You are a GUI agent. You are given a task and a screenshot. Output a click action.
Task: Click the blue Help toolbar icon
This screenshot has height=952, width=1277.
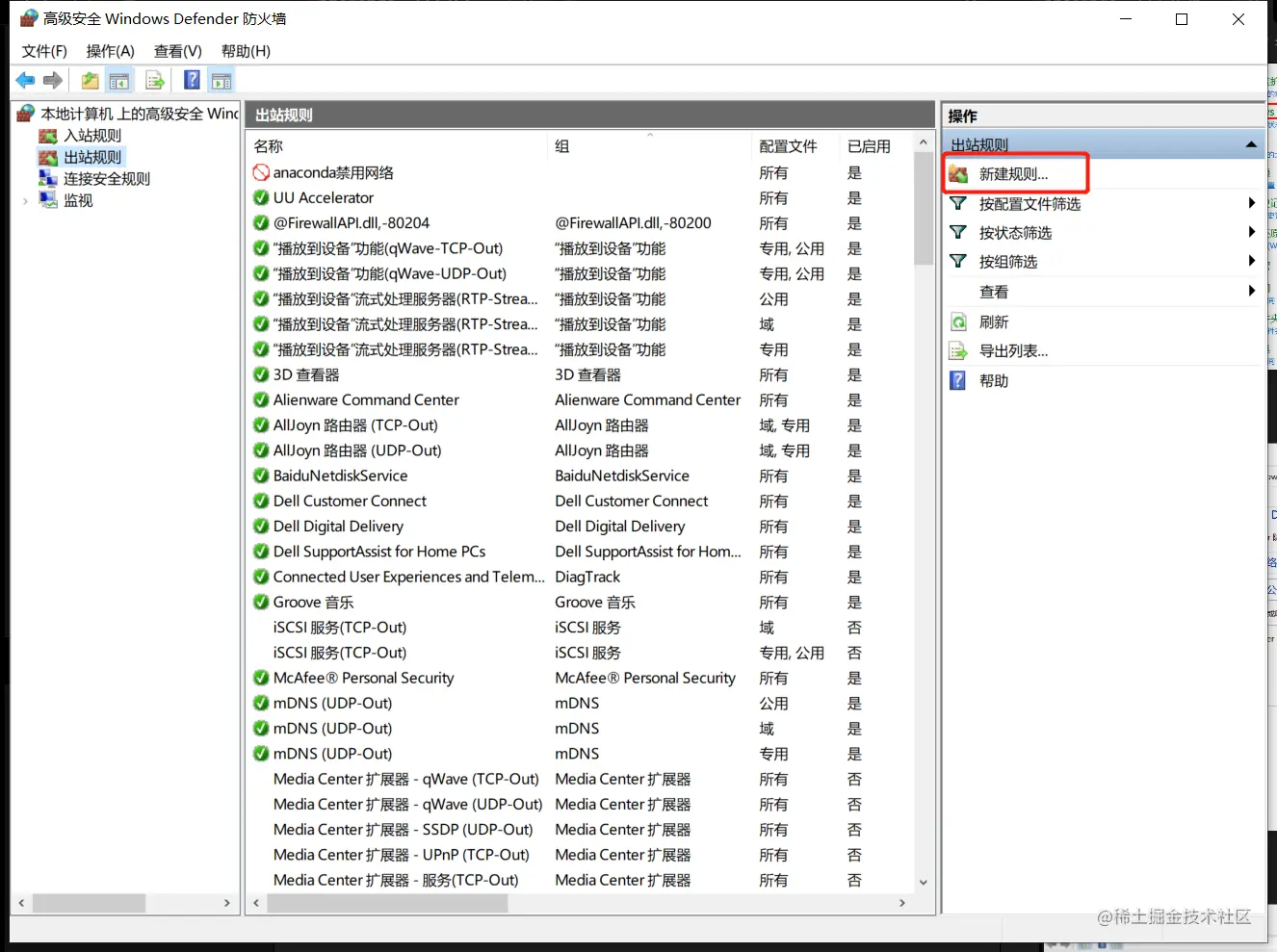[x=193, y=81]
